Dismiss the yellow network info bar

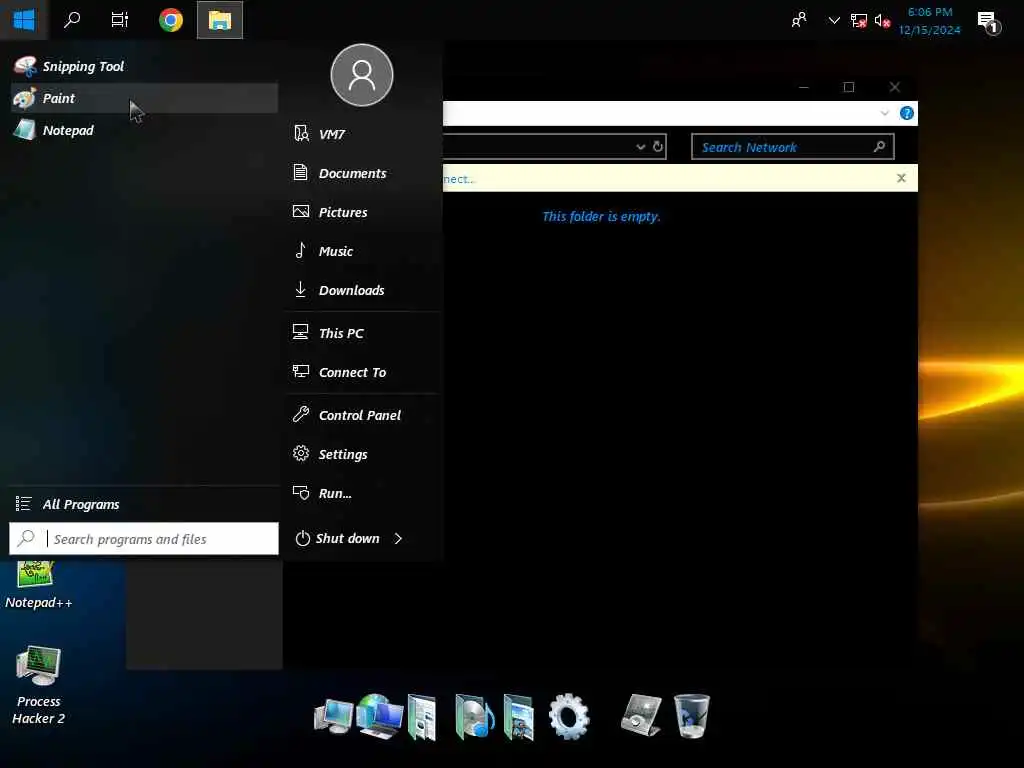pyautogui.click(x=901, y=178)
